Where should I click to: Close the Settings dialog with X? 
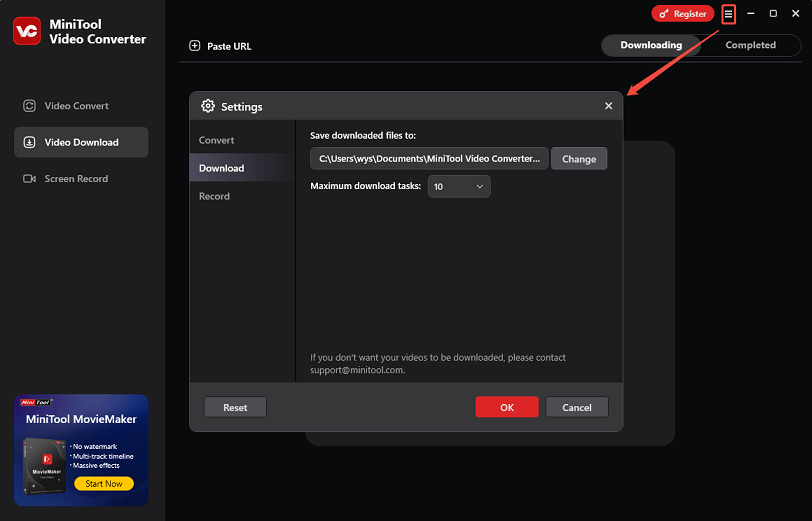point(608,106)
